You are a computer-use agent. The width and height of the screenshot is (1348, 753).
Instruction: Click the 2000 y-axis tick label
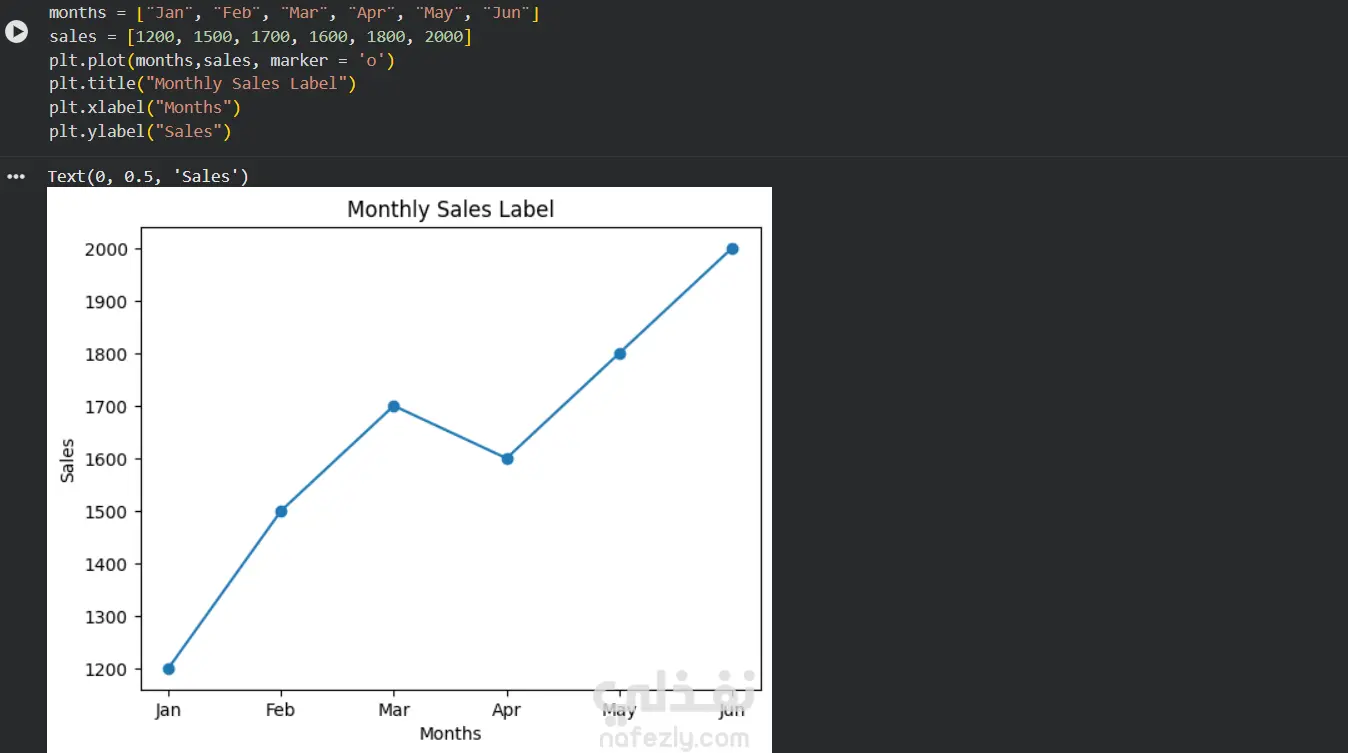(105, 249)
